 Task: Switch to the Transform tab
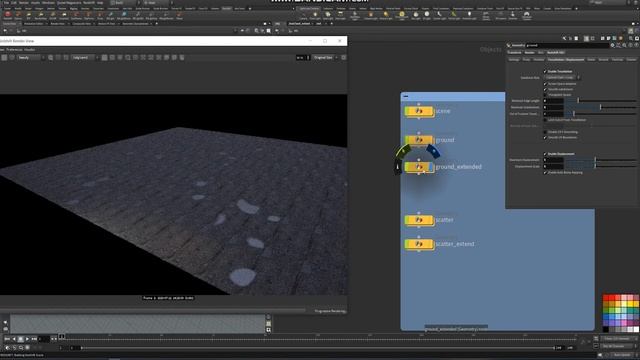pos(514,52)
